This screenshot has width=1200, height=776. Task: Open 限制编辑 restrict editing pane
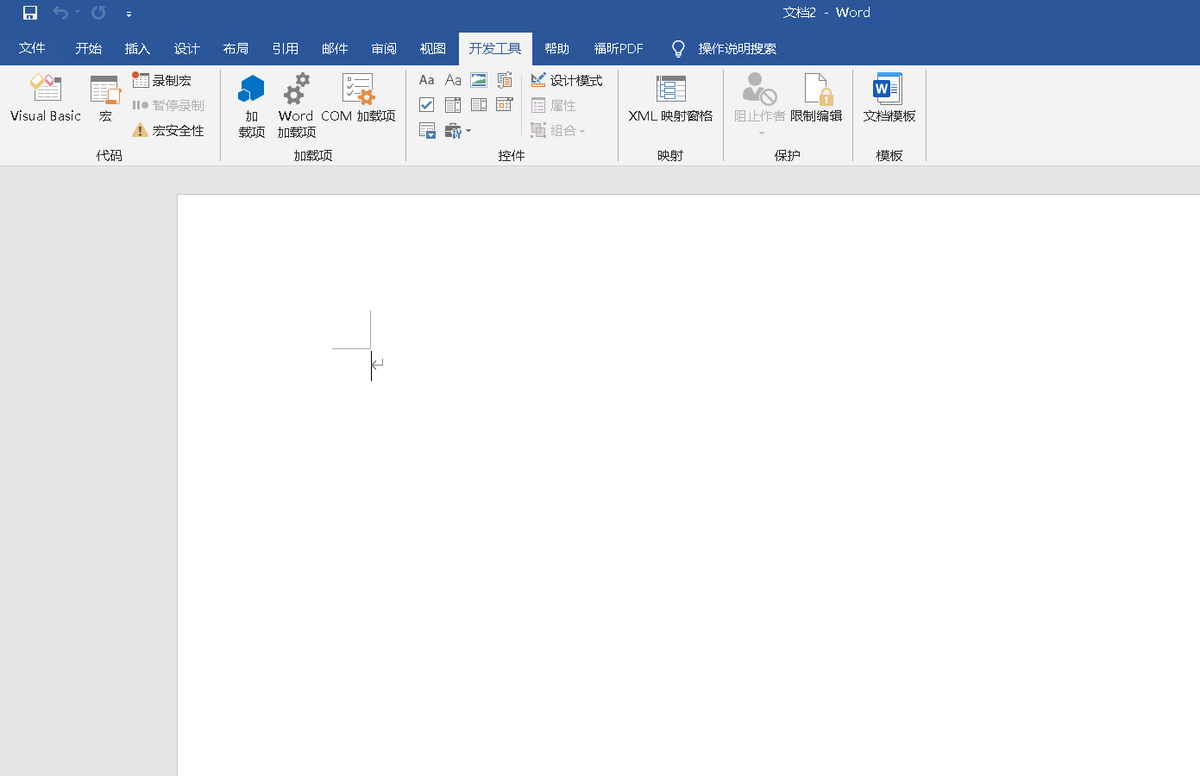pos(816,98)
